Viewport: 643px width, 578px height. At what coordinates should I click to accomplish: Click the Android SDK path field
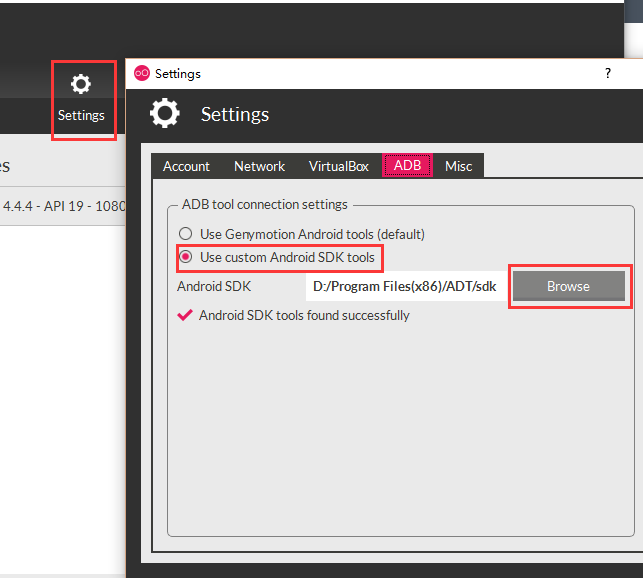click(x=406, y=286)
